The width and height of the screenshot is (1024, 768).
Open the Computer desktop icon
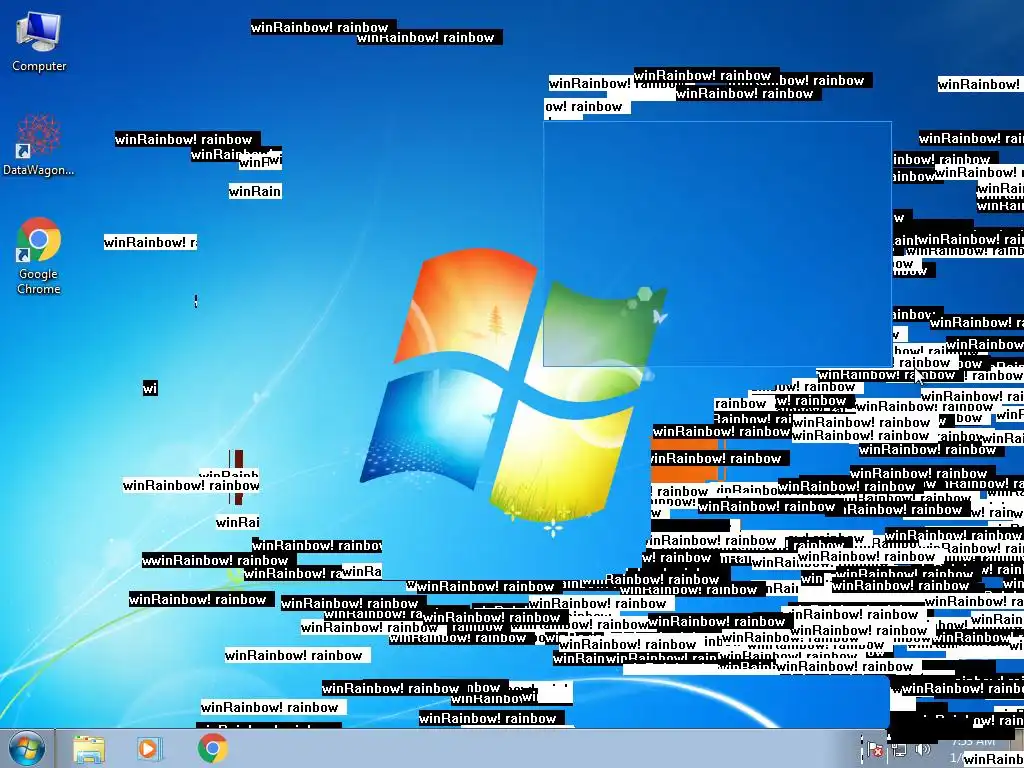(x=39, y=40)
